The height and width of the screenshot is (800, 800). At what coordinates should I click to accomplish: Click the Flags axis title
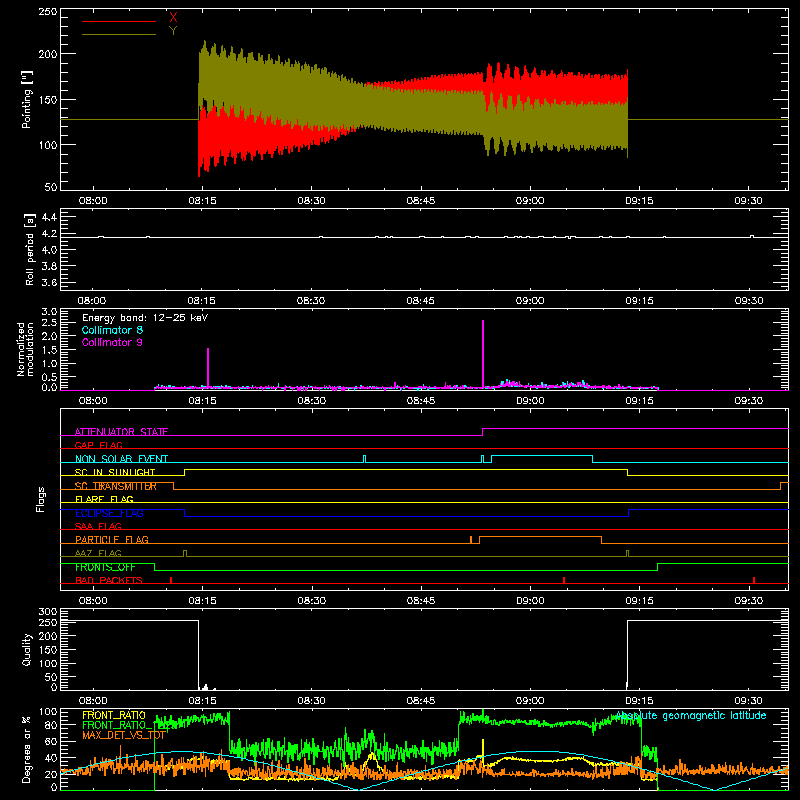click(x=41, y=499)
